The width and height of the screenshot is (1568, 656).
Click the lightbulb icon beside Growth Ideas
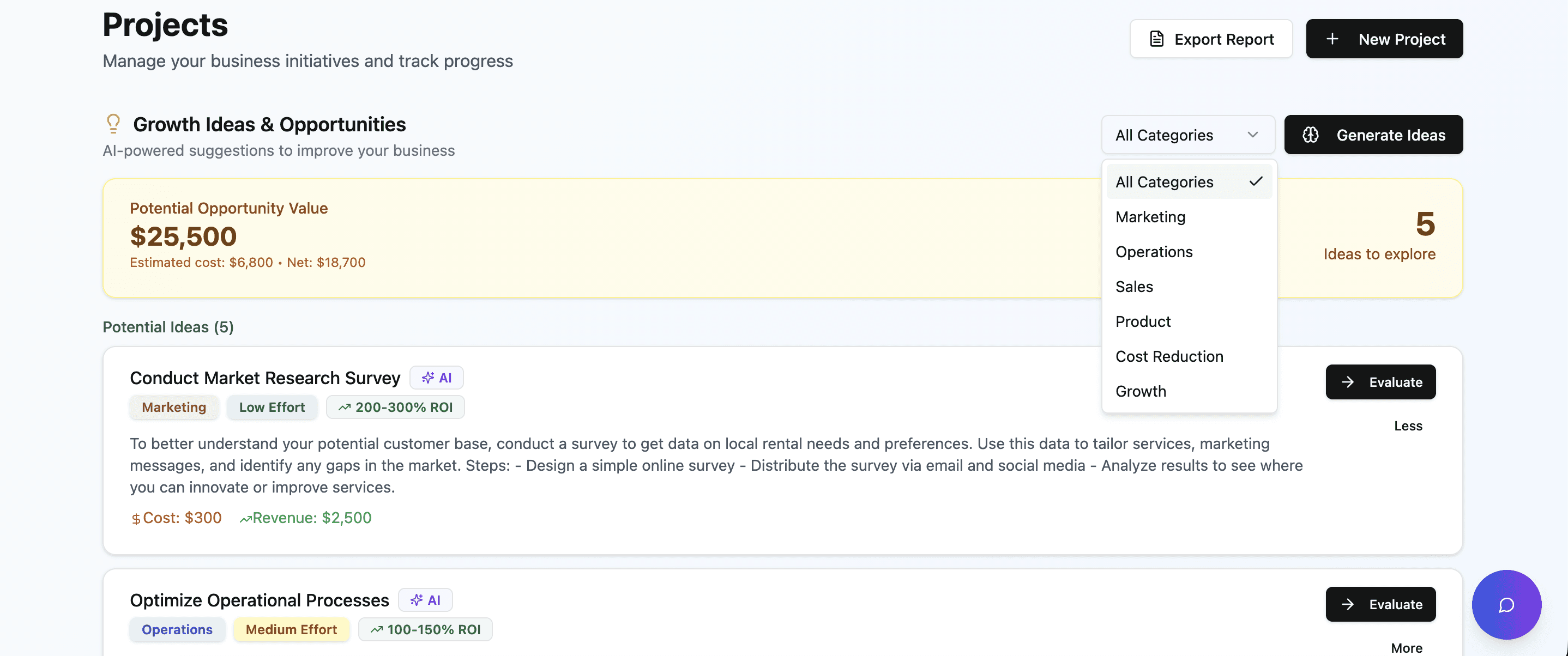coord(113,124)
